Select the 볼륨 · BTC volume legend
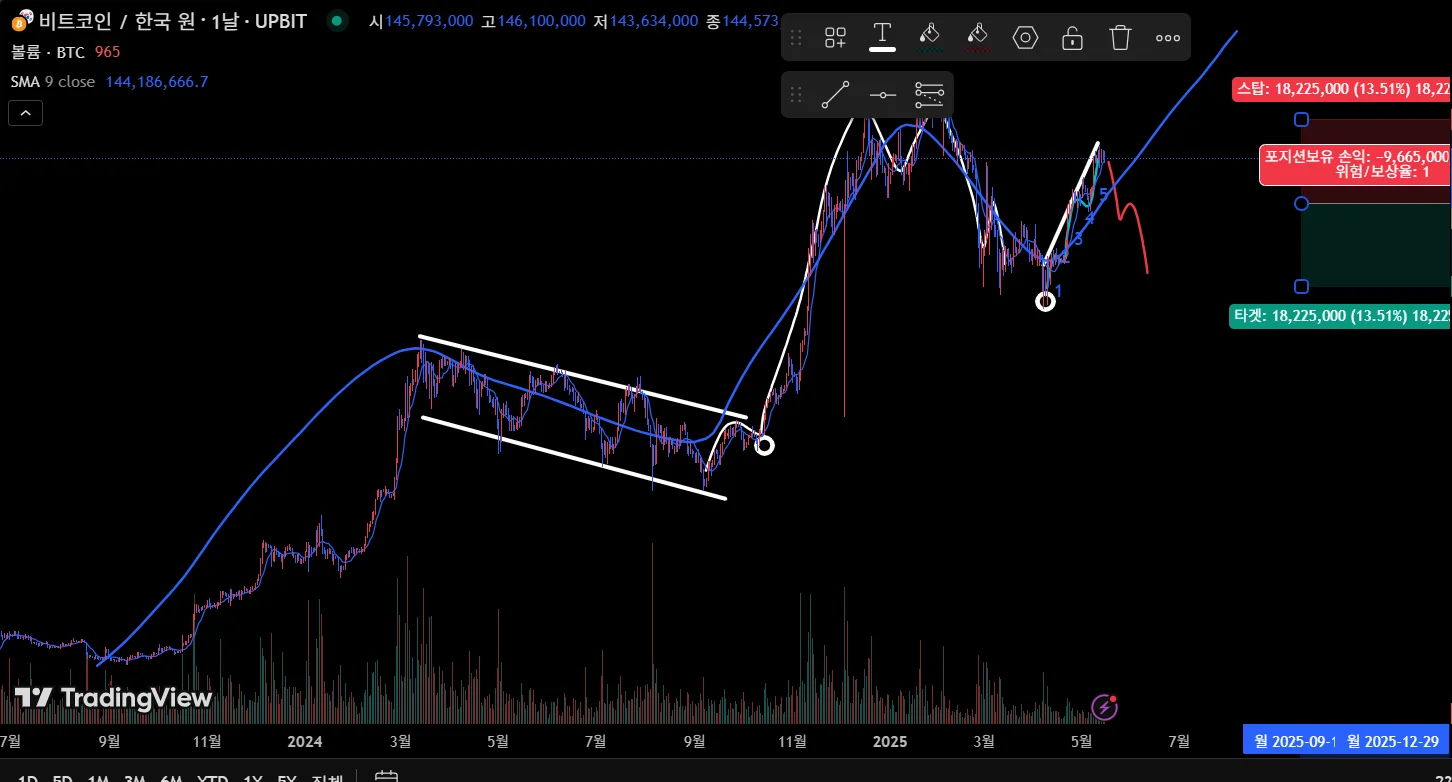Viewport: 1452px width, 782px height. coord(47,52)
